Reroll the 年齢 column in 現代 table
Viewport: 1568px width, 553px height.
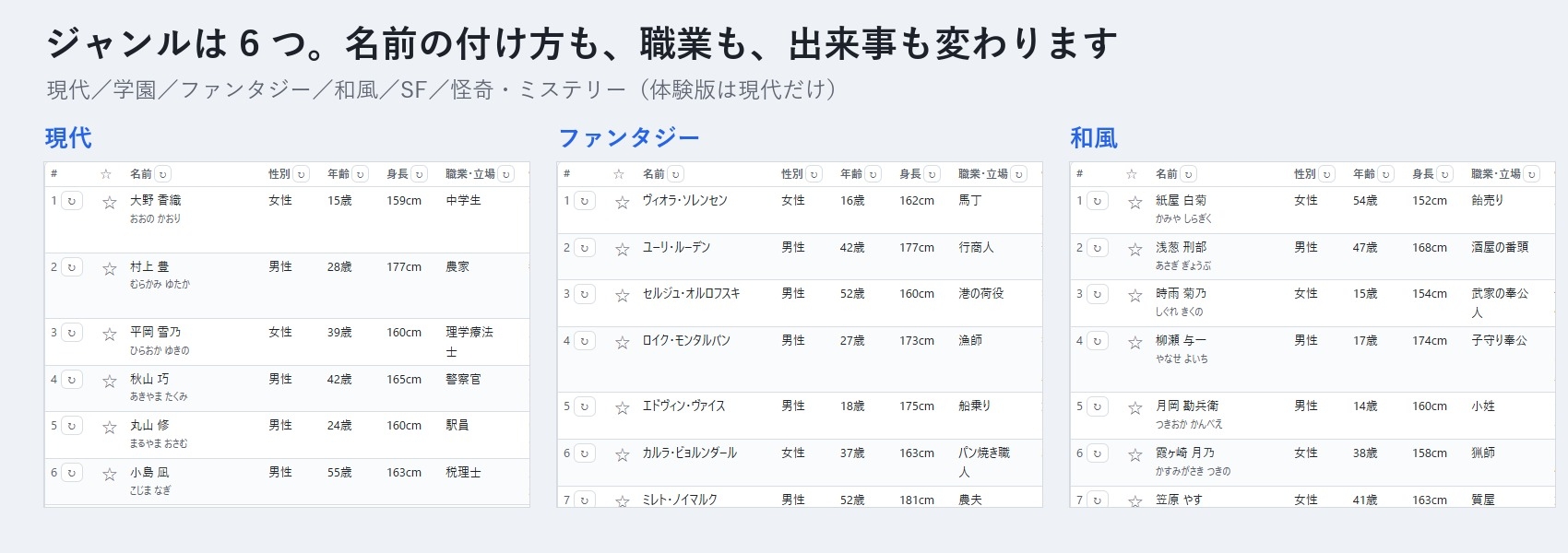[x=361, y=174]
